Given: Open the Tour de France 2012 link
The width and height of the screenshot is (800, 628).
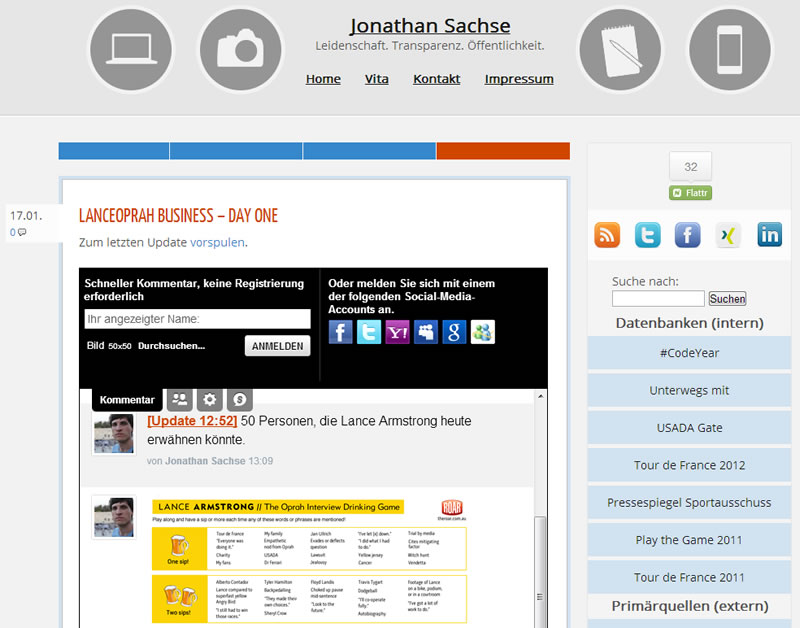Looking at the screenshot, I should pos(689,465).
